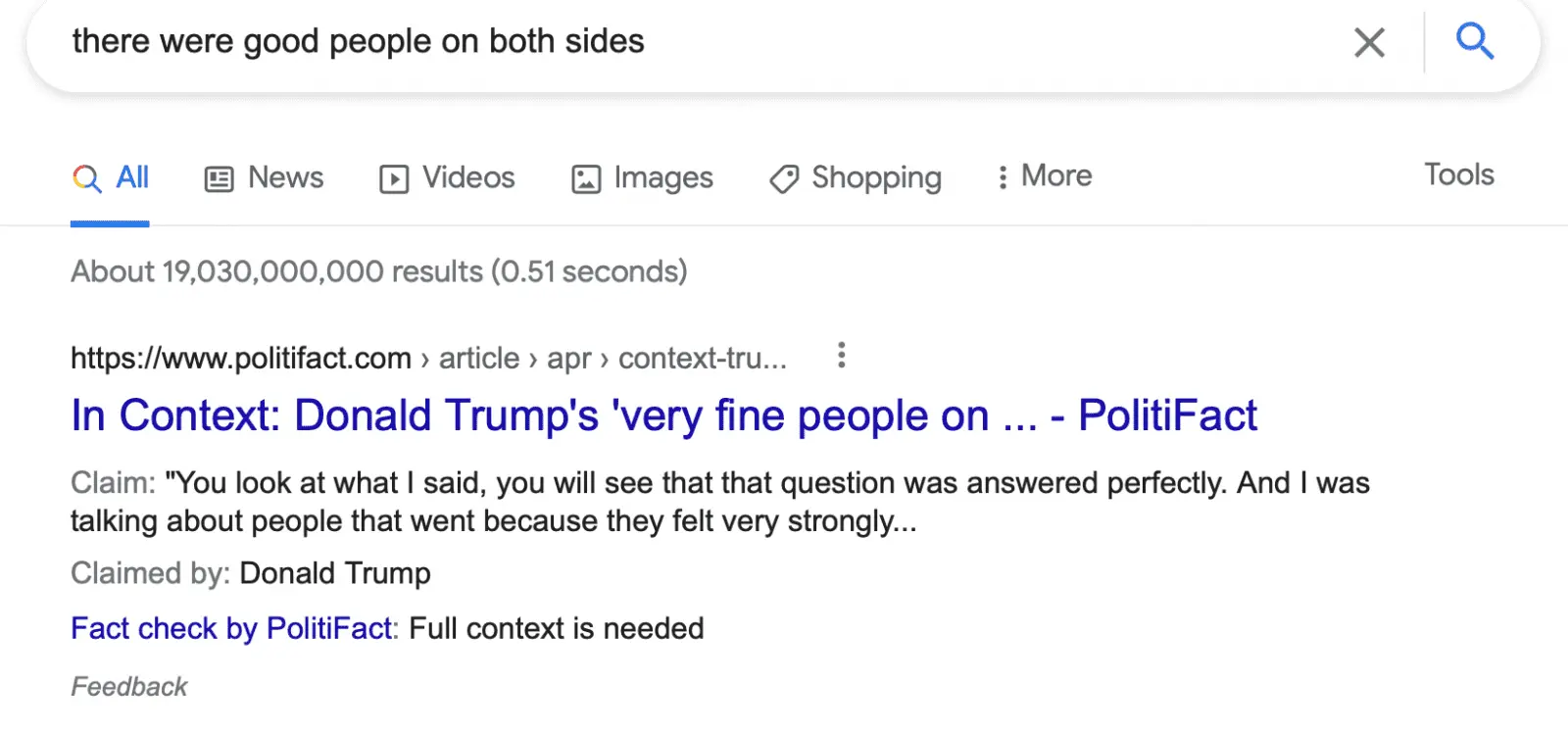Open the Images results tab
This screenshot has height=731, width=1568.
point(642,177)
